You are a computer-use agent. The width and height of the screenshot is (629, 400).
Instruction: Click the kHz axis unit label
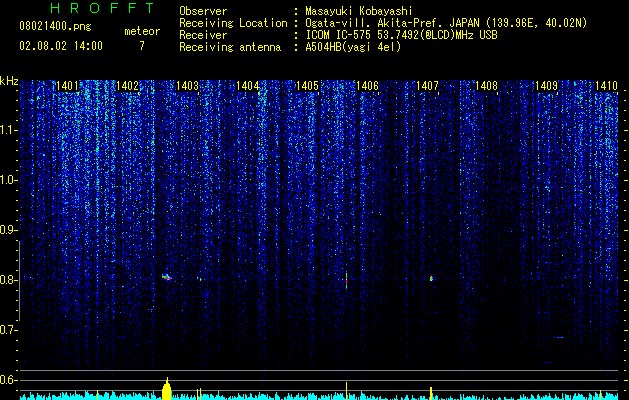(9, 81)
